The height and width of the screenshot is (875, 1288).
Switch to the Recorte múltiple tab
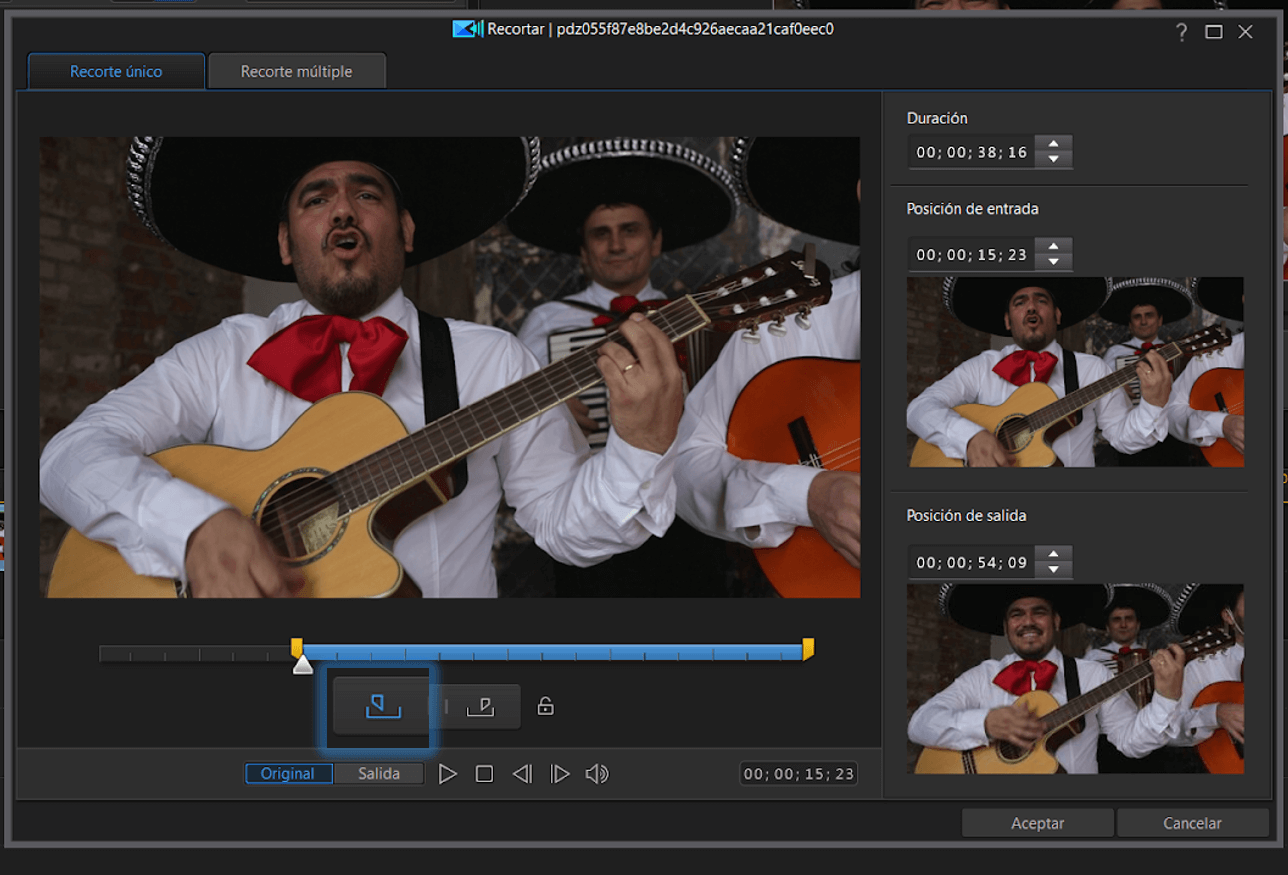pyautogui.click(x=296, y=72)
